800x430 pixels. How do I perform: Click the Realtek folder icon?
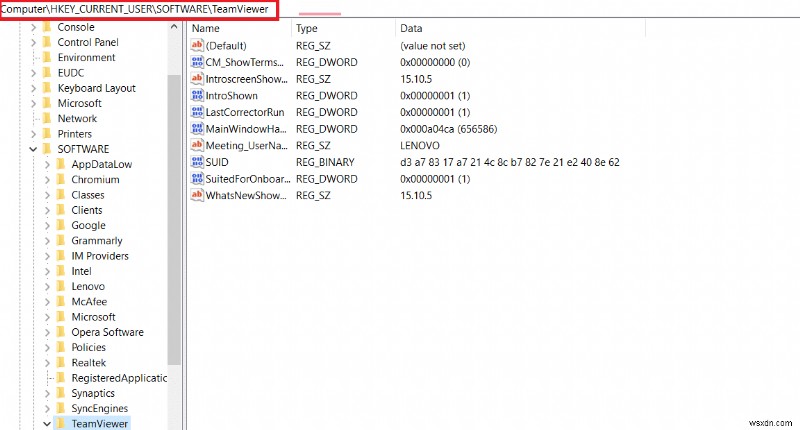(x=61, y=363)
